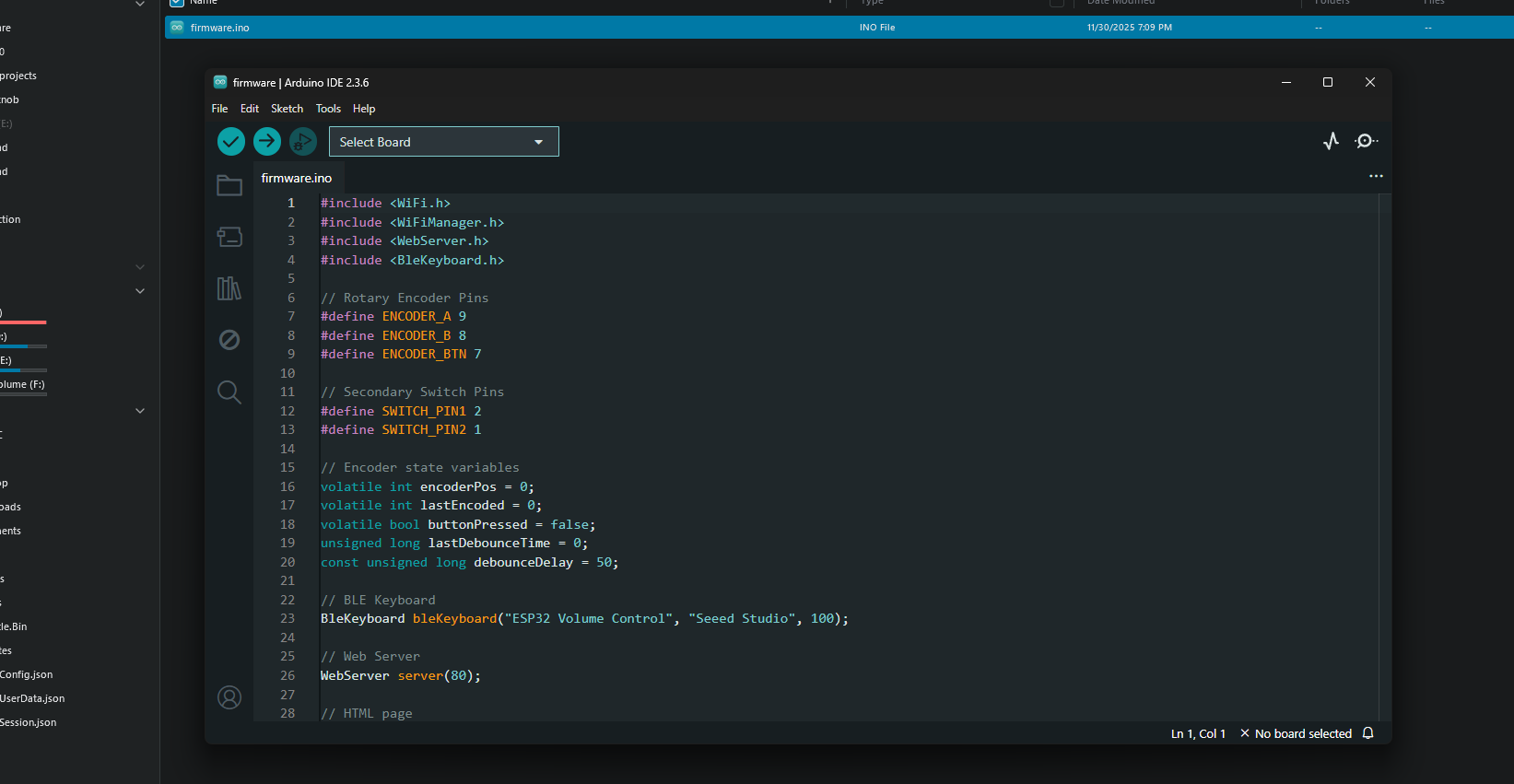Open the Tools menu
This screenshot has height=784, width=1514.
pos(328,109)
